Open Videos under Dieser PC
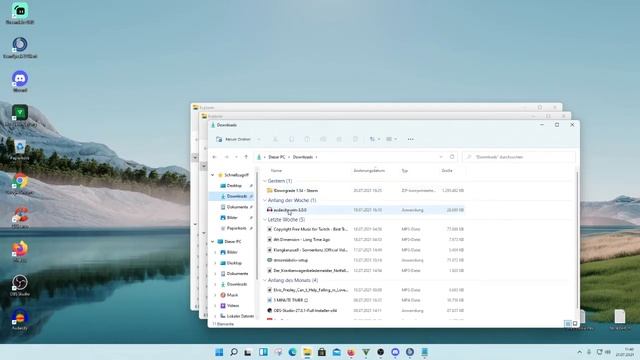This screenshot has height=360, width=640. tap(233, 305)
